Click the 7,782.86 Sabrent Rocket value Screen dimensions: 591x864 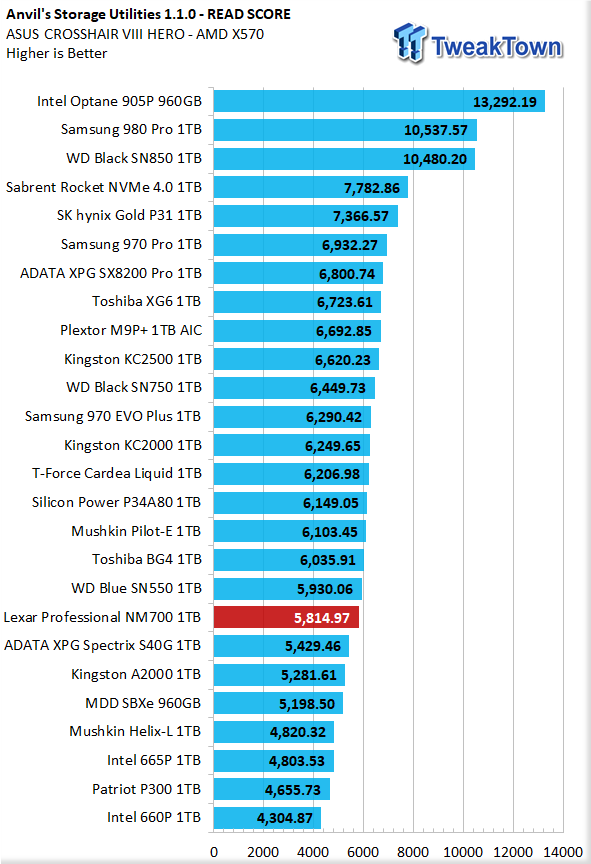(x=372, y=188)
